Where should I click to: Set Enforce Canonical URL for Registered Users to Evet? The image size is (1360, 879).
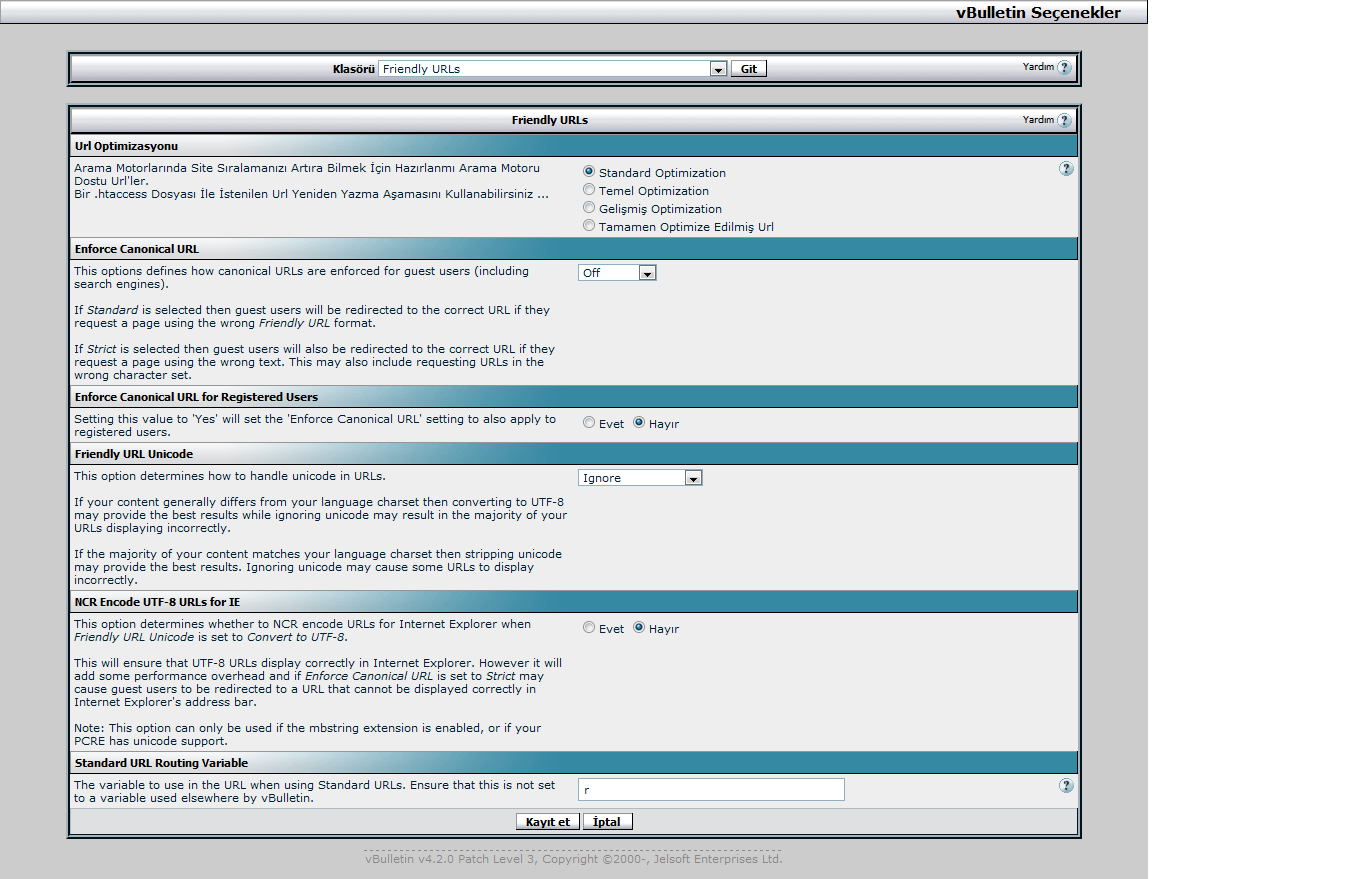point(589,423)
